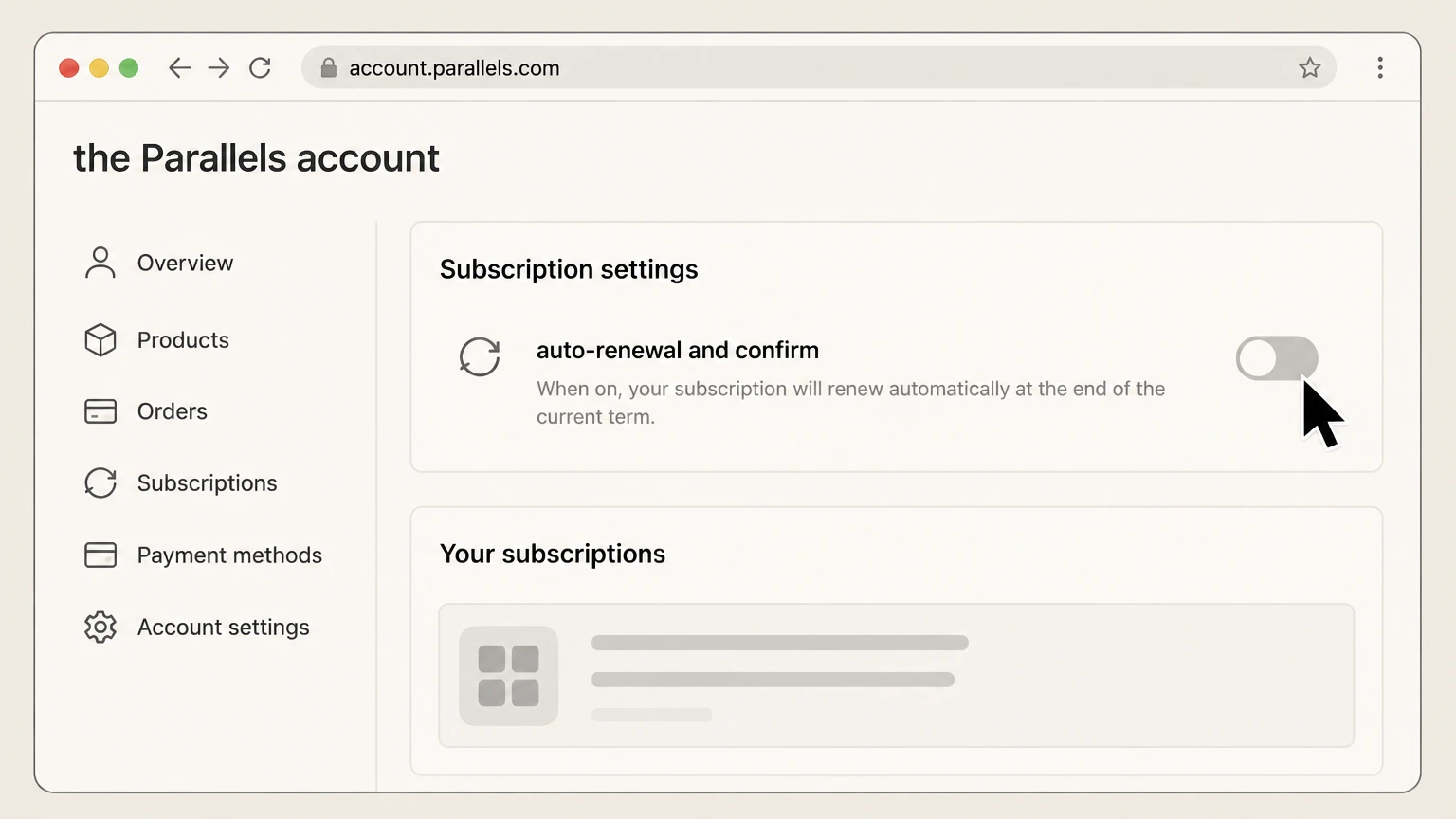The height and width of the screenshot is (819, 1456).
Task: Minimize the window with the yellow button
Action: (x=99, y=67)
